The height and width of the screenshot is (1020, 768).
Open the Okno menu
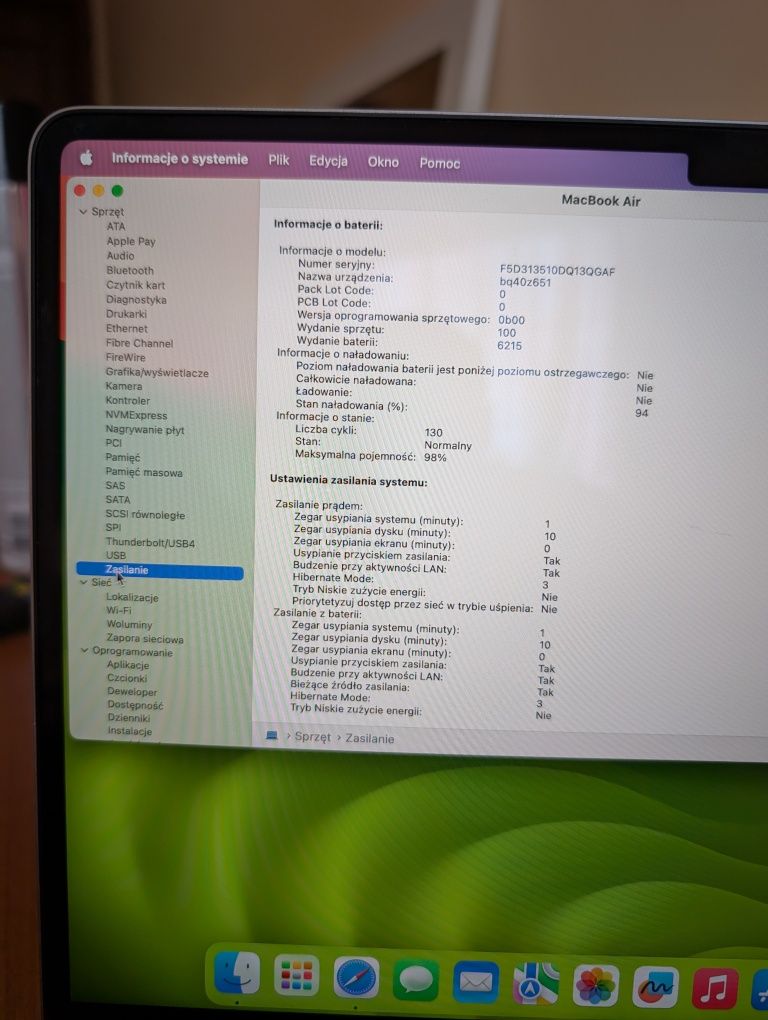tap(383, 162)
